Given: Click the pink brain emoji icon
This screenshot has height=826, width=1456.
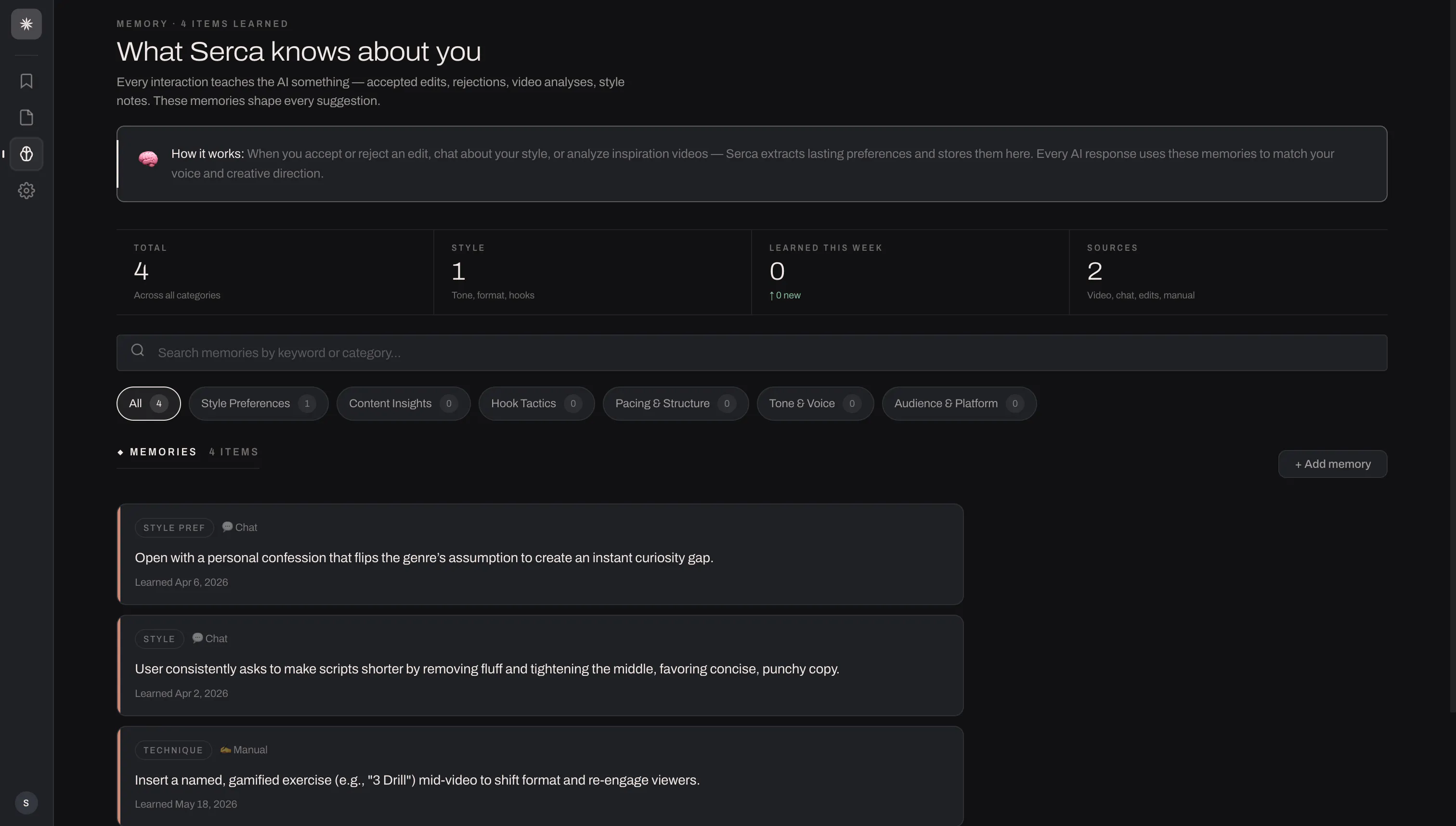Looking at the screenshot, I should click(x=148, y=159).
